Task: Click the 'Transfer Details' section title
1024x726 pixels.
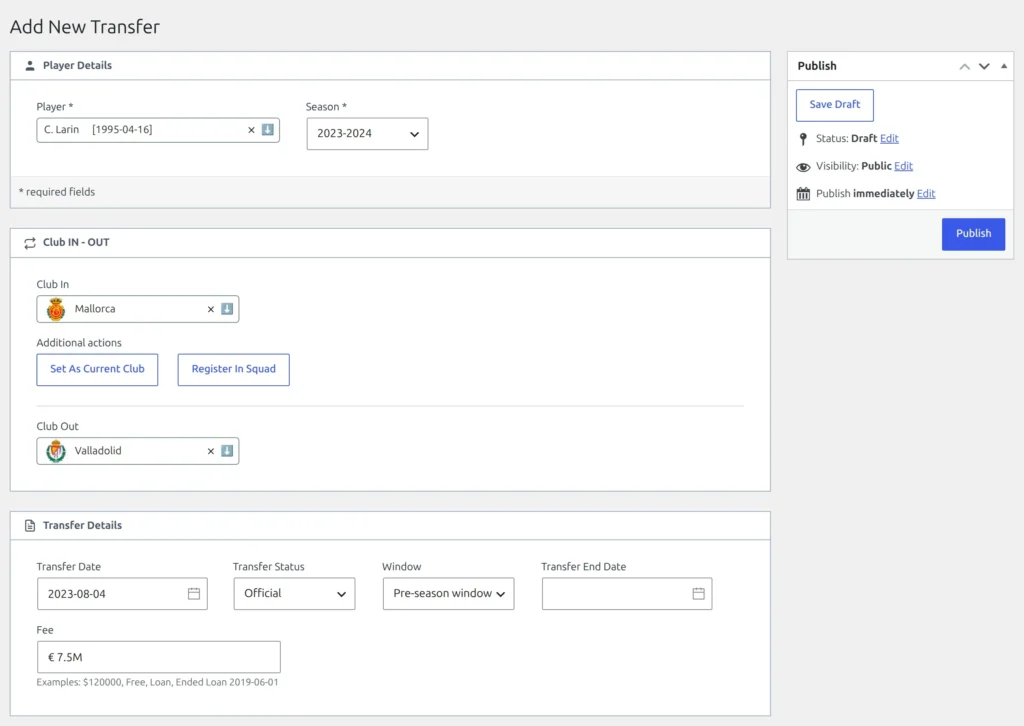Action: (x=82, y=526)
